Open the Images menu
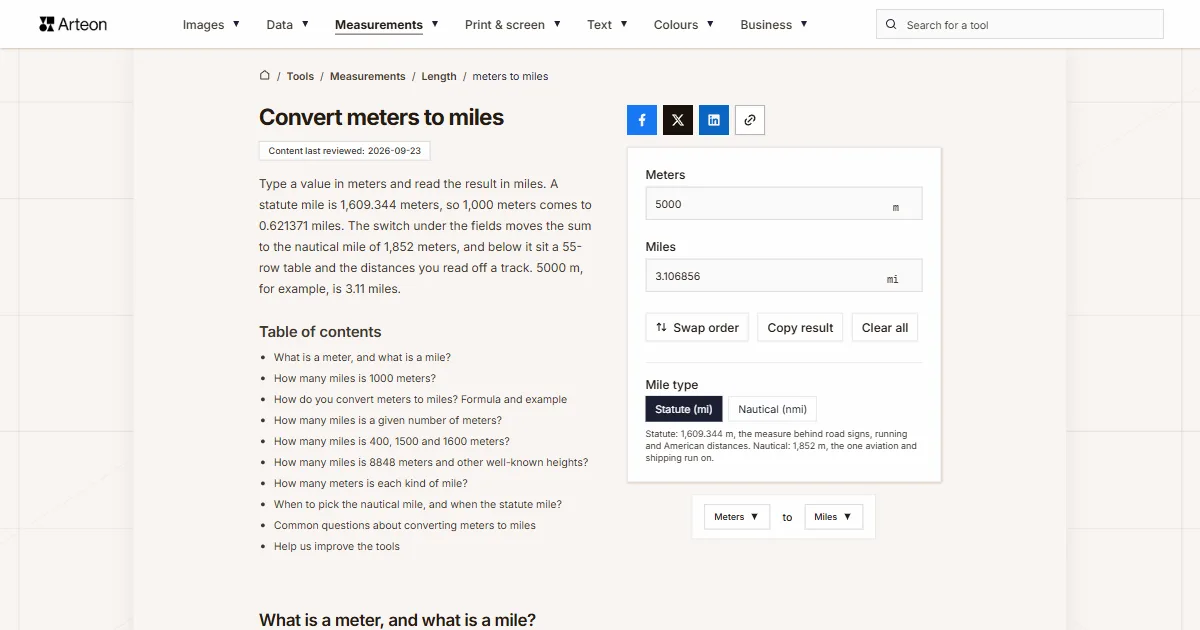 pyautogui.click(x=211, y=25)
